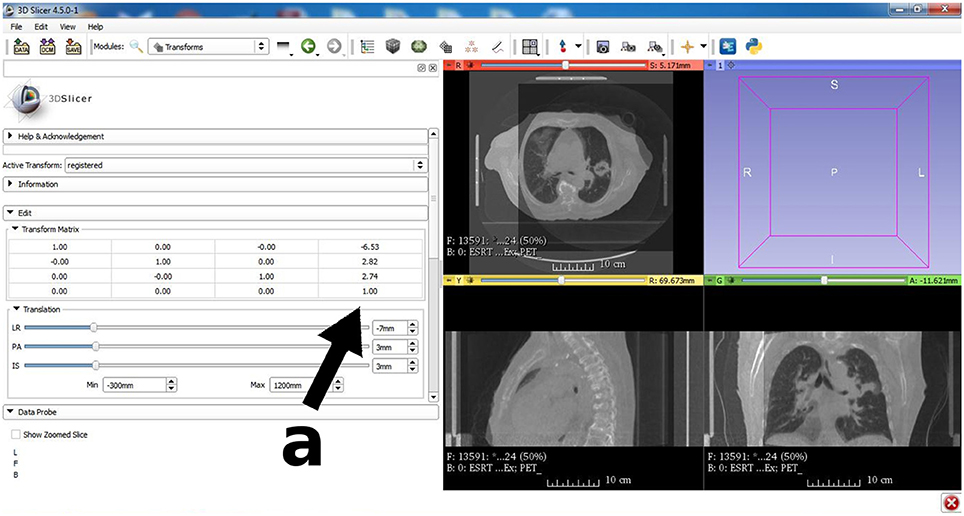Click the yellow slice view pin icon
964x516 pixels.
click(x=447, y=280)
